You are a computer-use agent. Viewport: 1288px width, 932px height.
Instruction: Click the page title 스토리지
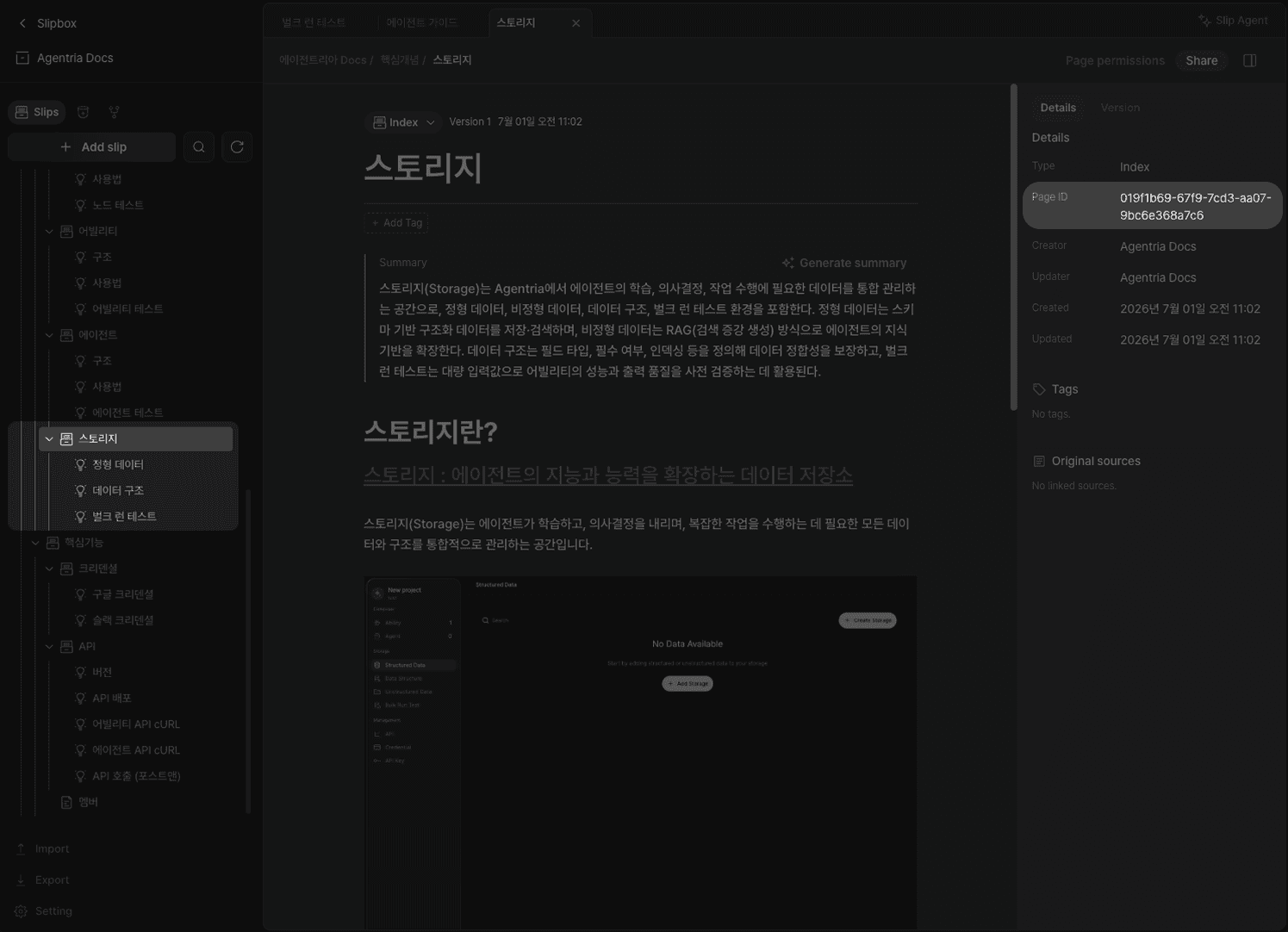[422, 168]
